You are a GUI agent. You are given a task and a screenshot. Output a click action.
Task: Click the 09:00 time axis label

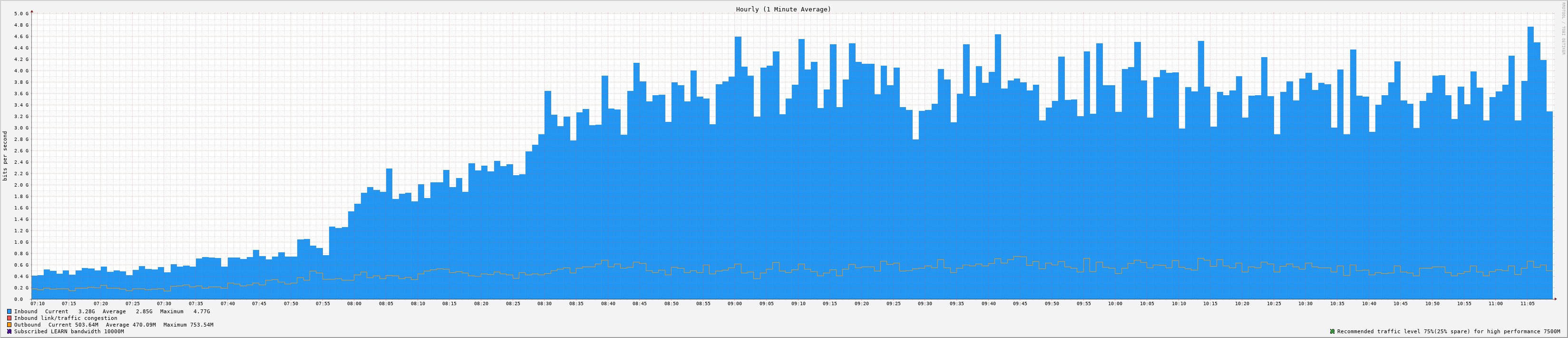tap(735, 303)
